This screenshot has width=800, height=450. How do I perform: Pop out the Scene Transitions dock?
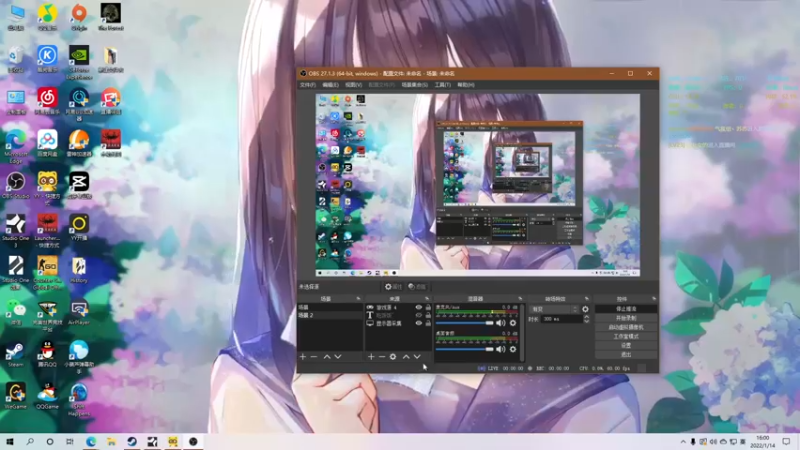click(x=586, y=298)
